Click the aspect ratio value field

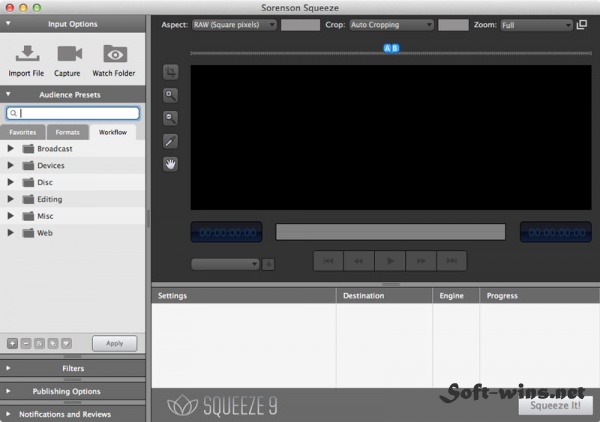pyautogui.click(x=300, y=25)
